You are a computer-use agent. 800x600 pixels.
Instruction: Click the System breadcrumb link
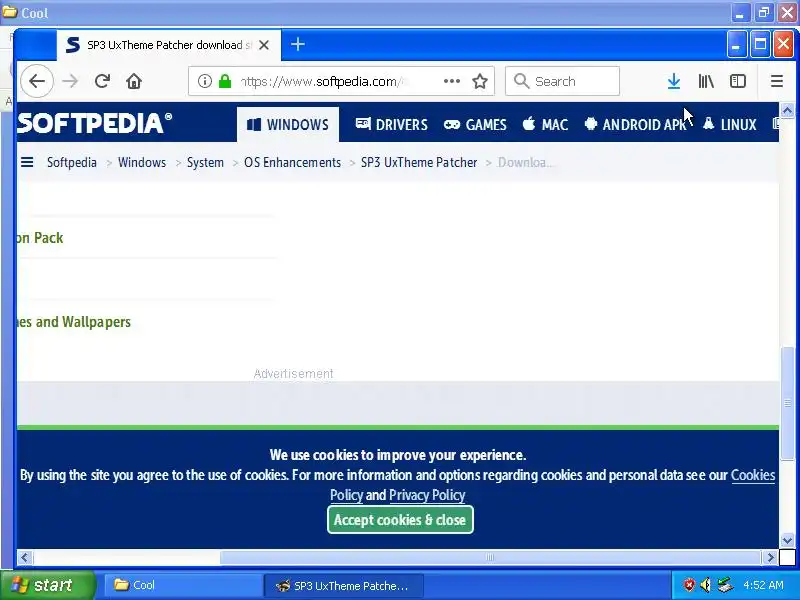pos(205,162)
